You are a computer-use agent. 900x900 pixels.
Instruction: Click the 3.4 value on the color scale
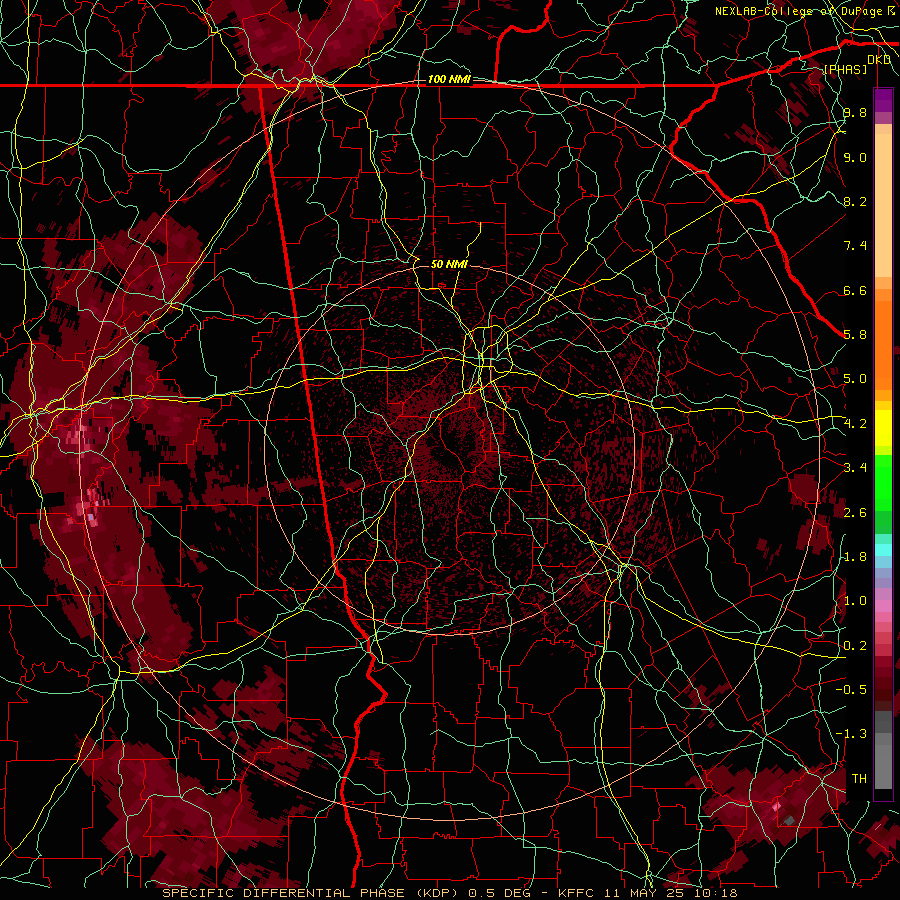(855, 468)
